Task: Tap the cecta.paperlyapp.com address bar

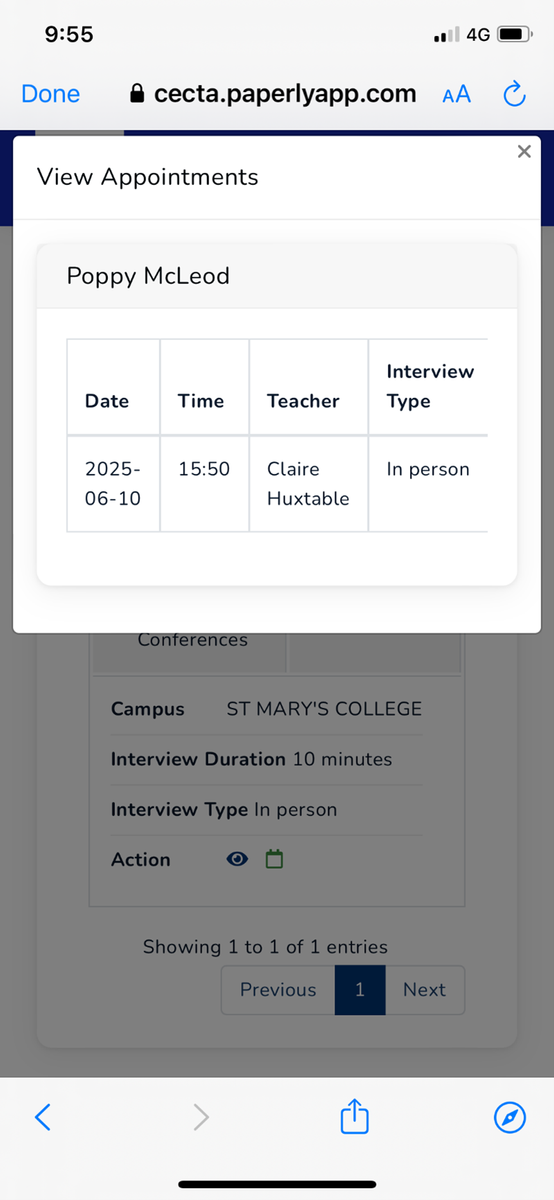Action: click(x=274, y=94)
